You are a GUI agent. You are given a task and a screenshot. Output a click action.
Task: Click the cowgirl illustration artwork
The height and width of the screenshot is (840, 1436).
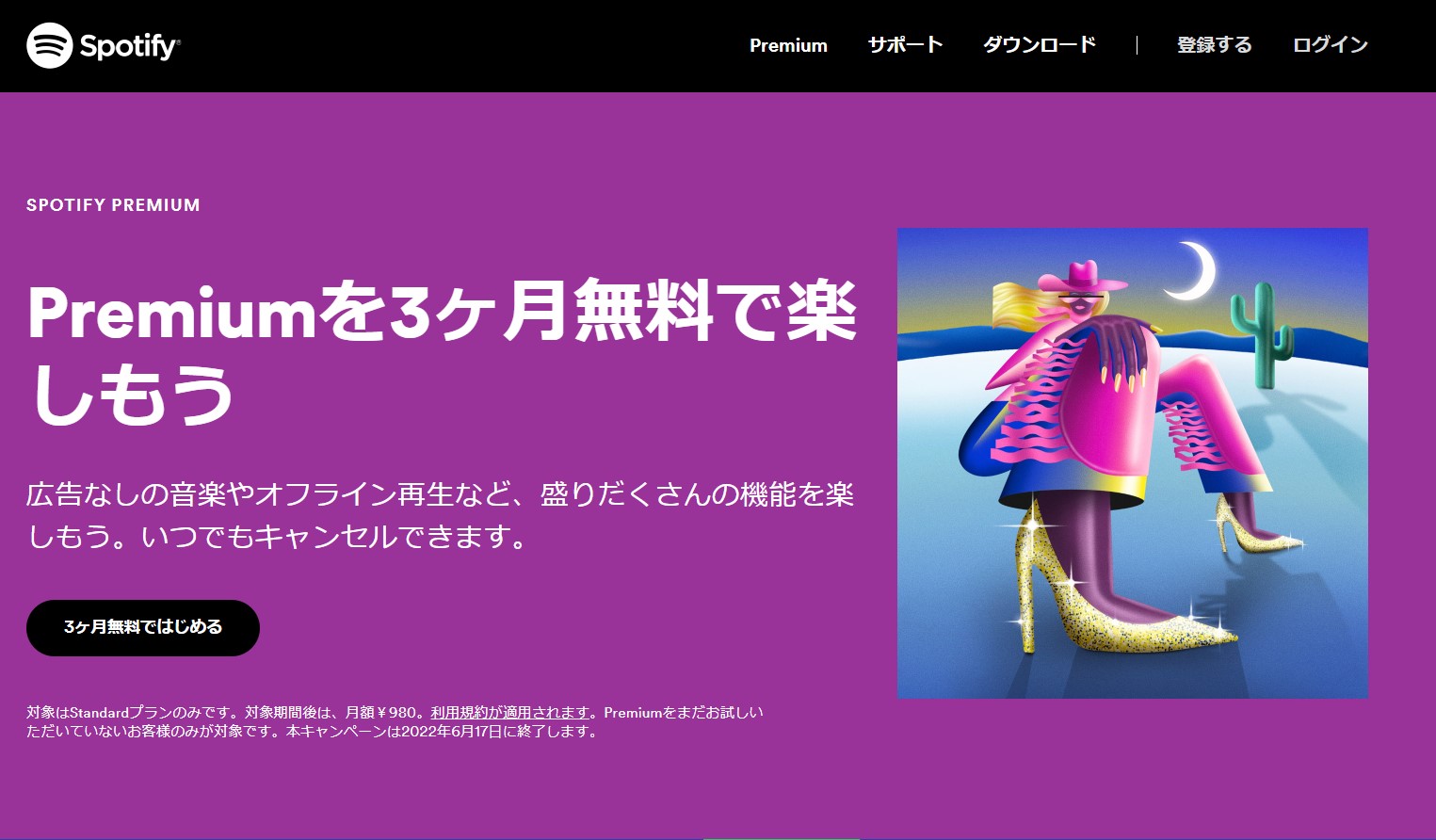pos(1133,462)
